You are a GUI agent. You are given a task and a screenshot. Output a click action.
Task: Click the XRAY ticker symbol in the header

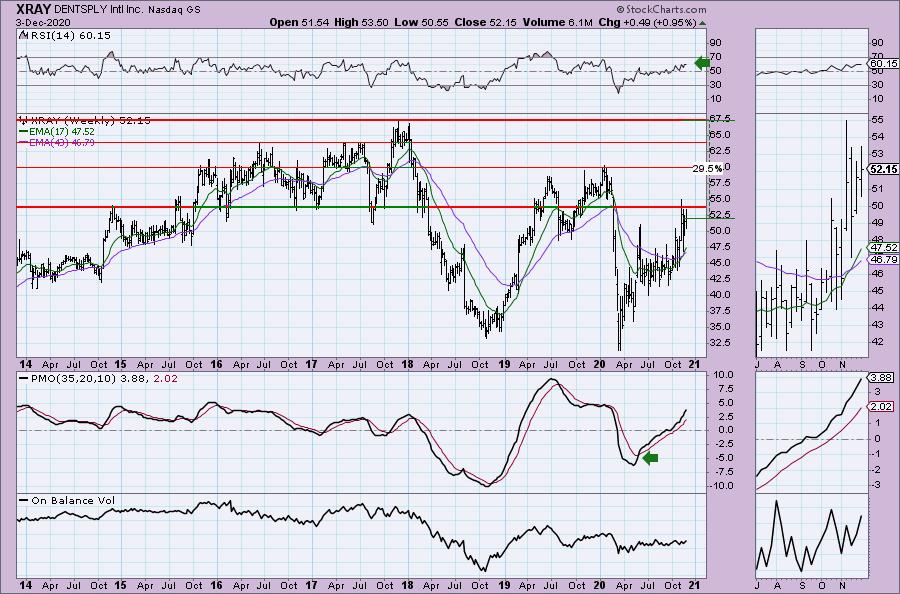click(34, 9)
